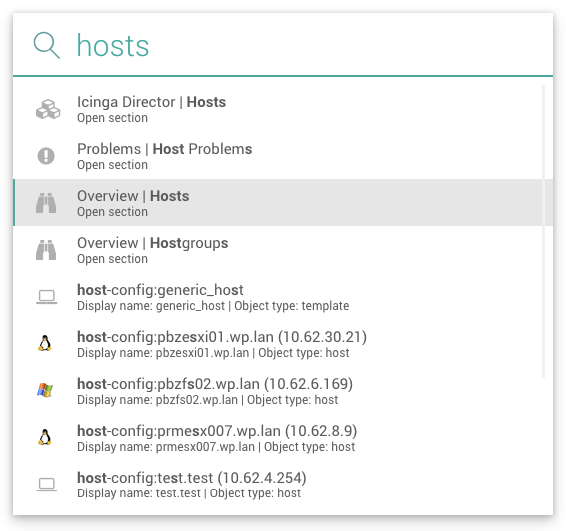Click 'Display name: prmesx007.wp.lan | Object type: host' text

(x=216, y=447)
